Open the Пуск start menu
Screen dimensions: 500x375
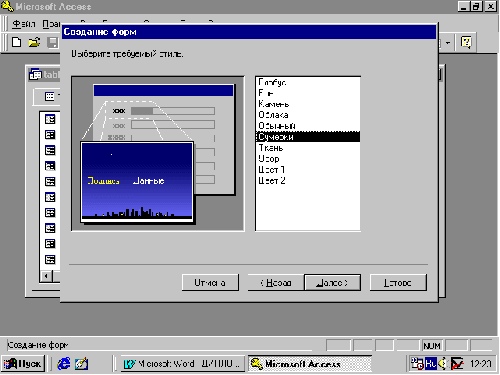(x=23, y=364)
